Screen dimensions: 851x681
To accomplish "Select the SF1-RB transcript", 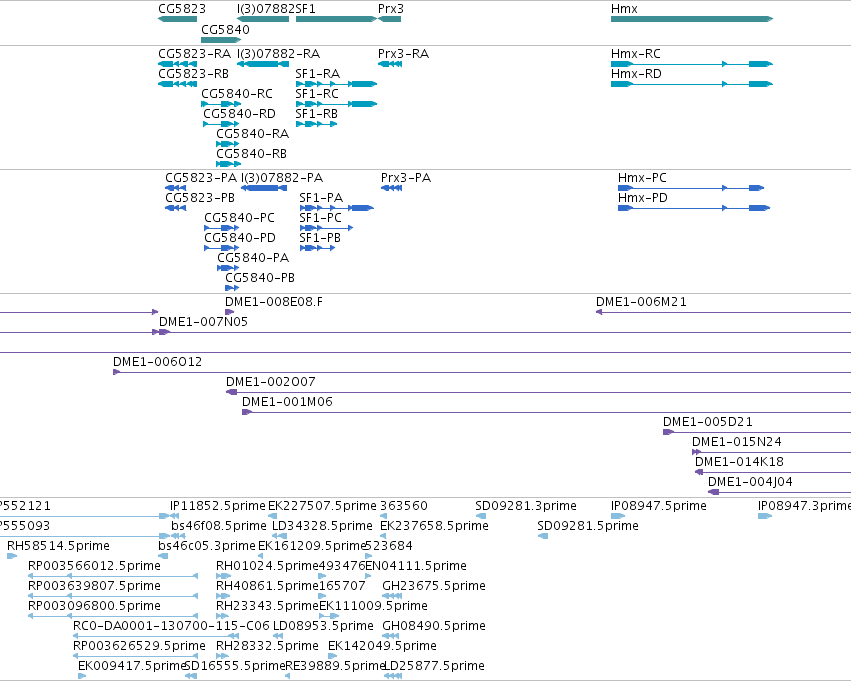I will [x=316, y=124].
